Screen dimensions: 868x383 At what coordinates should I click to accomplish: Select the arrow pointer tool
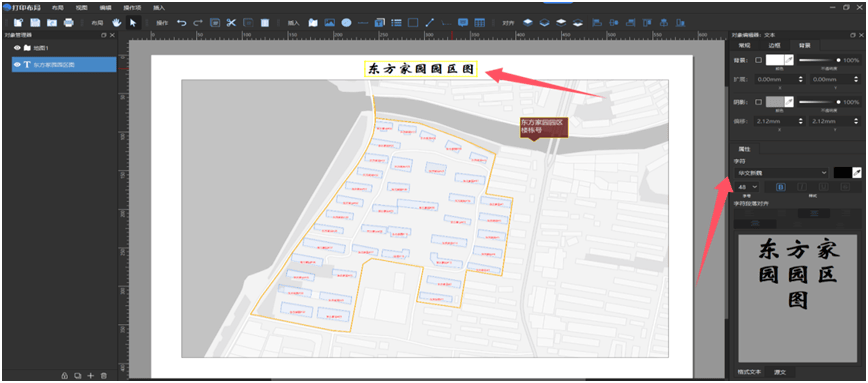(132, 23)
